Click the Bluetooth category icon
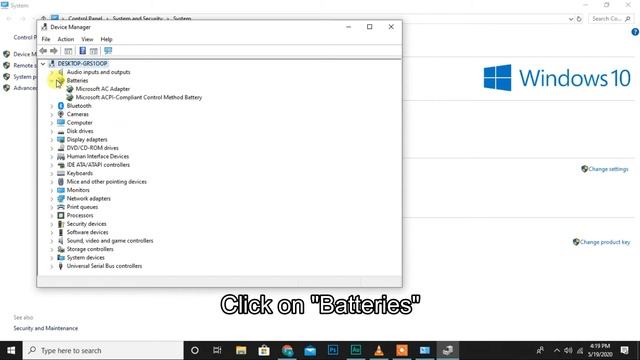 (61, 106)
